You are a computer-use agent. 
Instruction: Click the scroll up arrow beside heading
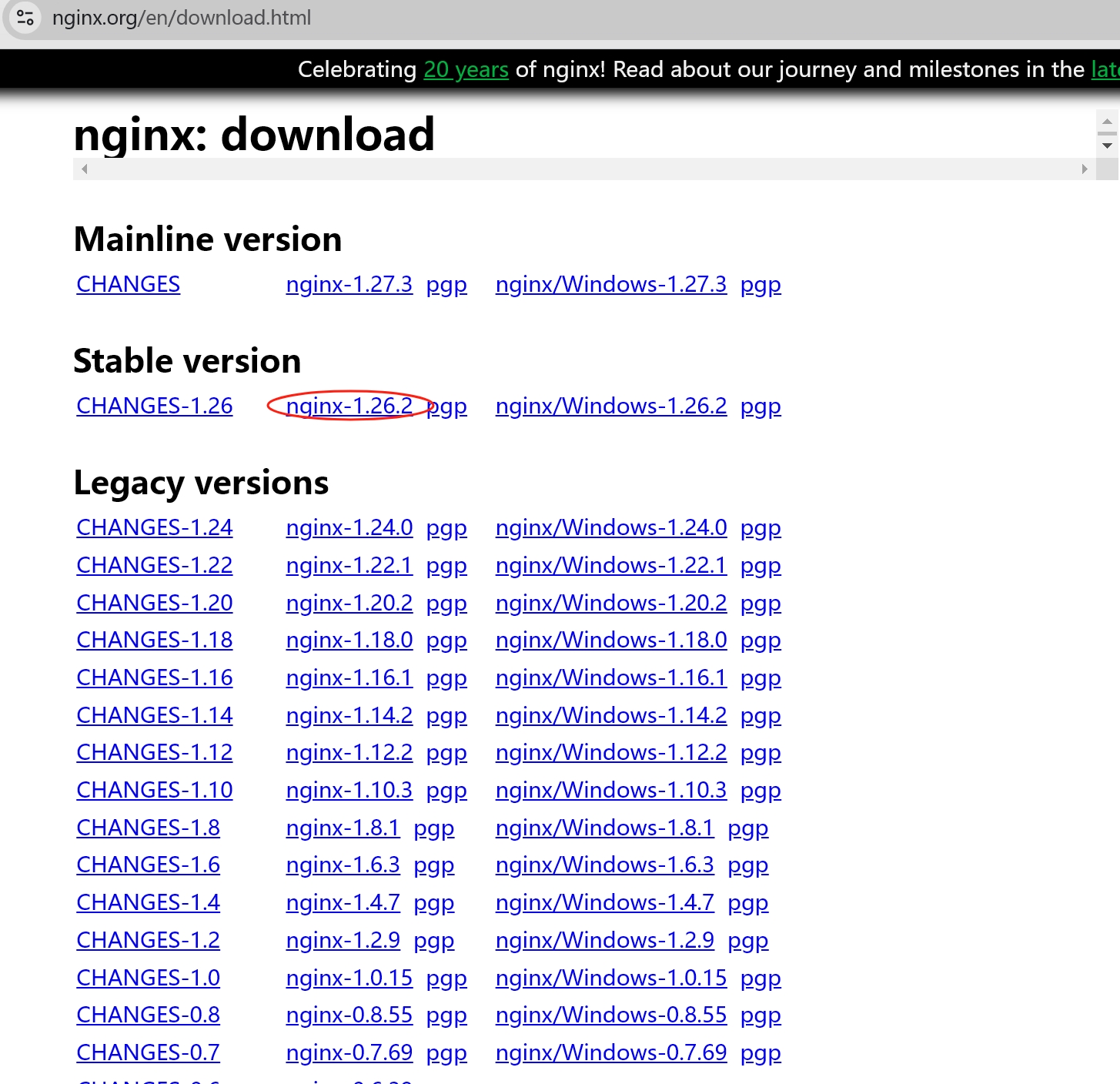pyautogui.click(x=1107, y=122)
